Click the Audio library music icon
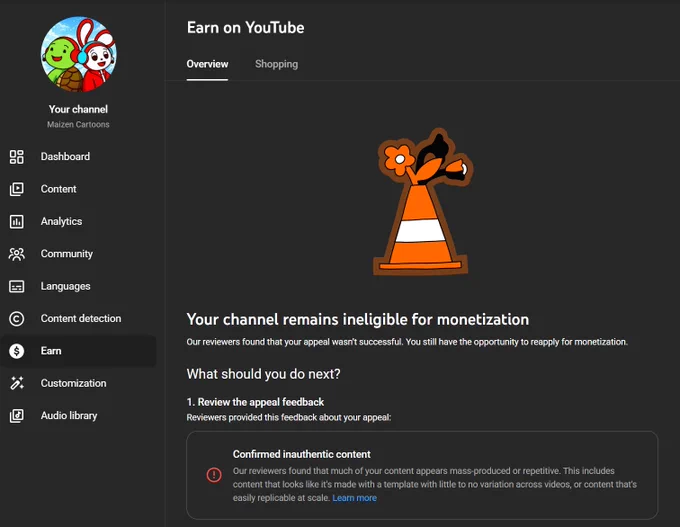 16,416
